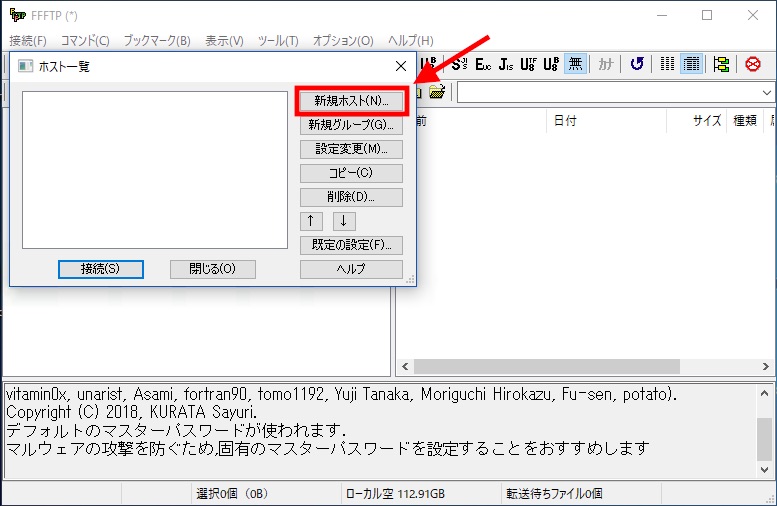Click the log pane scroll down arrow
This screenshot has height=506, width=777.
pyautogui.click(x=764, y=469)
